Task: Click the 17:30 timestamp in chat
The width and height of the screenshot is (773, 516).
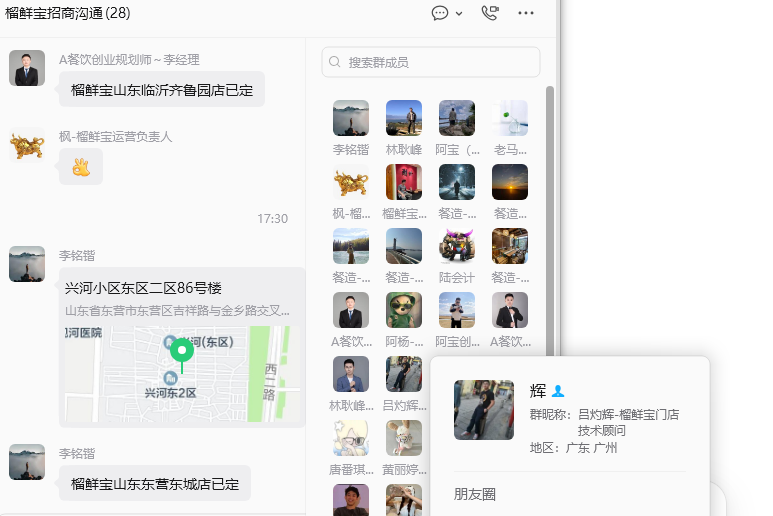Action: coord(273,219)
